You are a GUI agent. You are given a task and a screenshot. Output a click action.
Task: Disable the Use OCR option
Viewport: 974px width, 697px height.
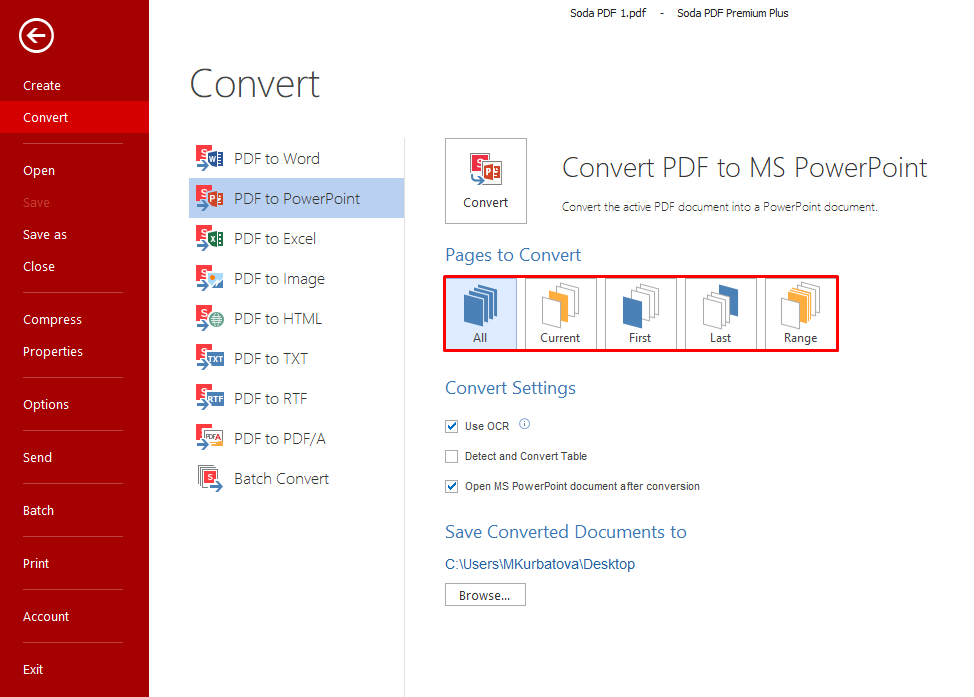tap(452, 426)
